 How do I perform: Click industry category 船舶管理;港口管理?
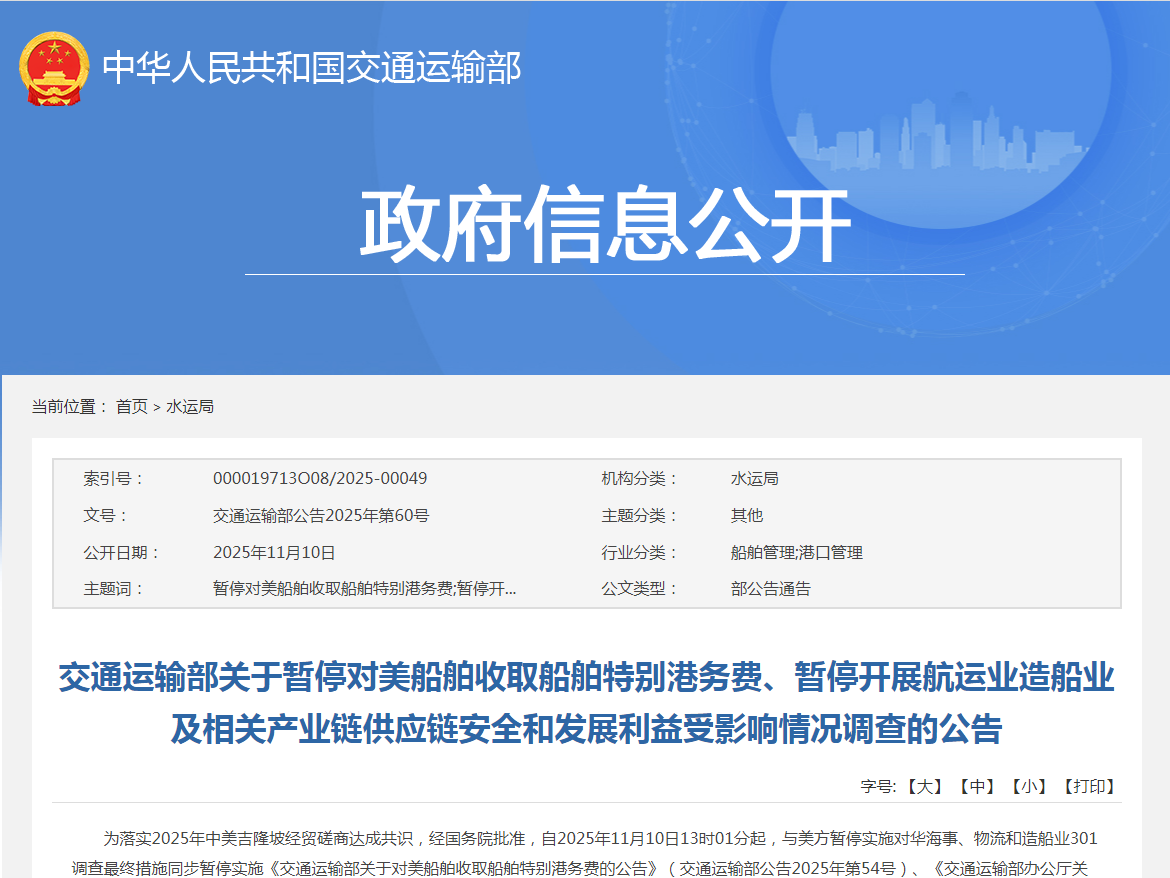796,552
